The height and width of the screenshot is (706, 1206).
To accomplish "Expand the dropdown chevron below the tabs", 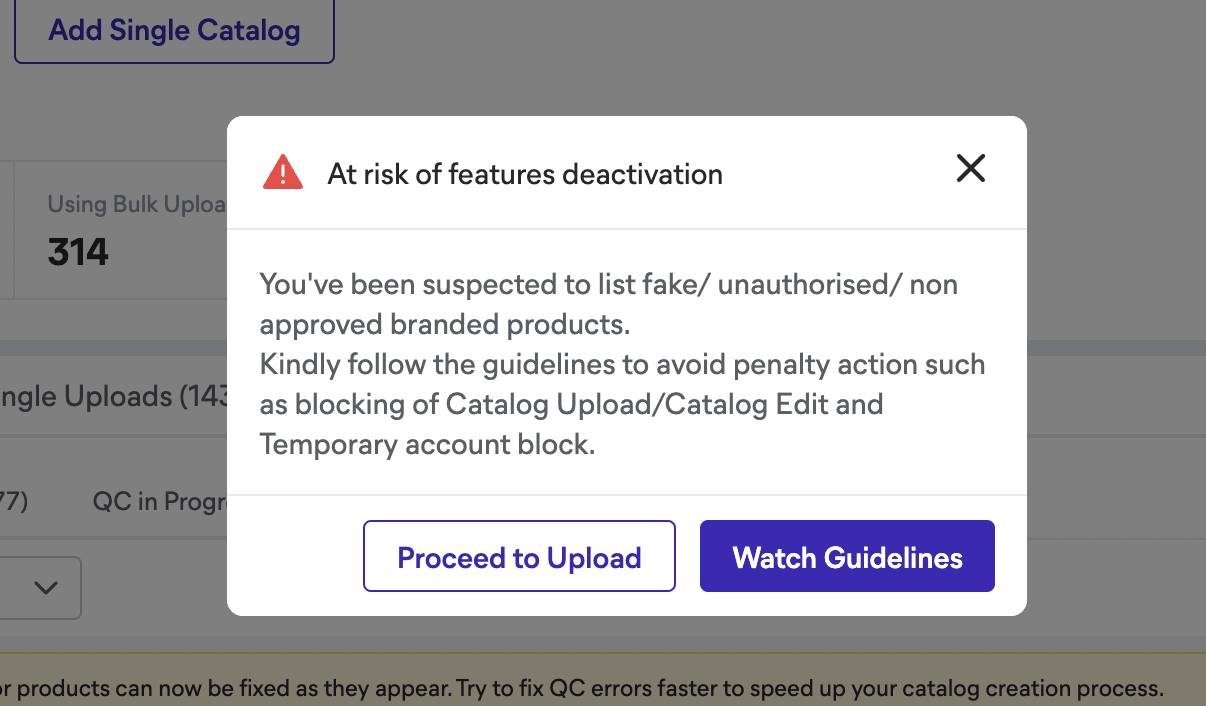I will 46,587.
